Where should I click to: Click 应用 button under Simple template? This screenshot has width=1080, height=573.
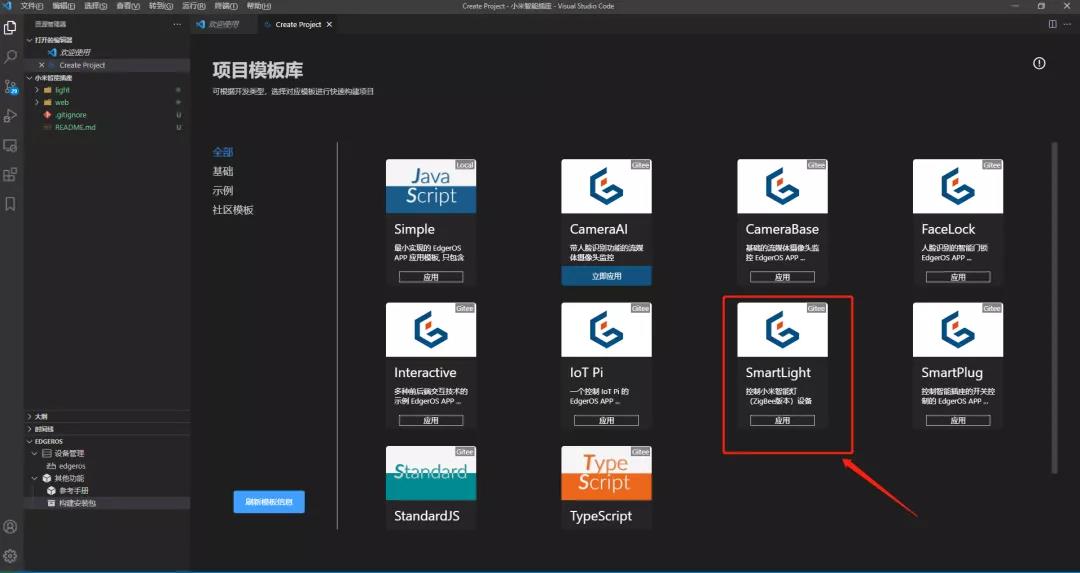tap(430, 277)
